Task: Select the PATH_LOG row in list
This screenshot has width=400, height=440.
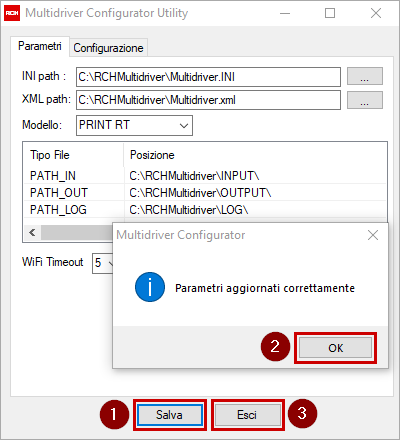Action: click(x=205, y=210)
